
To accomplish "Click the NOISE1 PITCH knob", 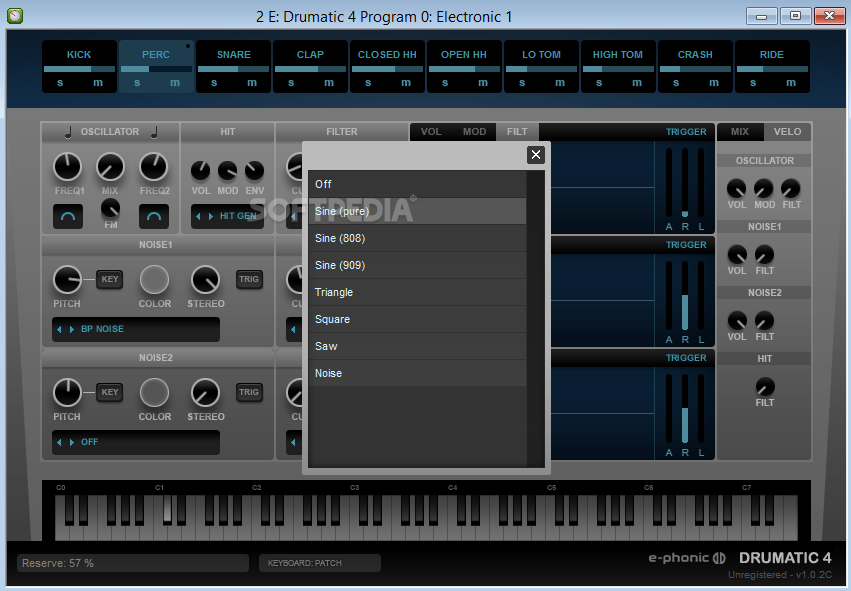I will pyautogui.click(x=67, y=279).
